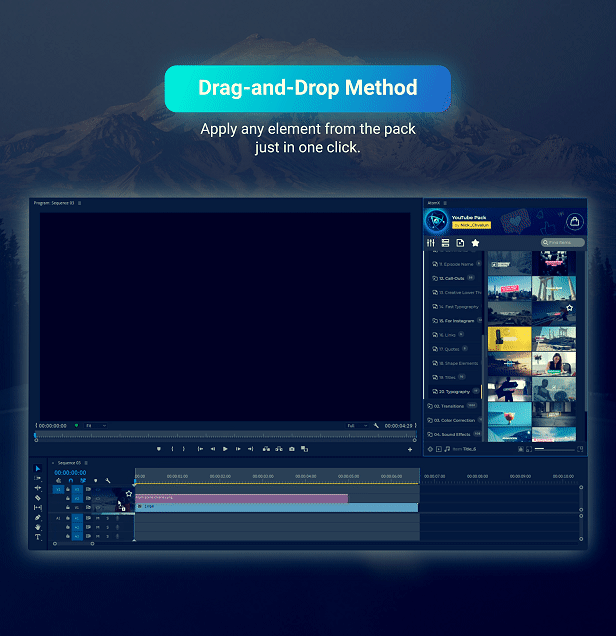Open the AtomX mixer settings icon

431,243
